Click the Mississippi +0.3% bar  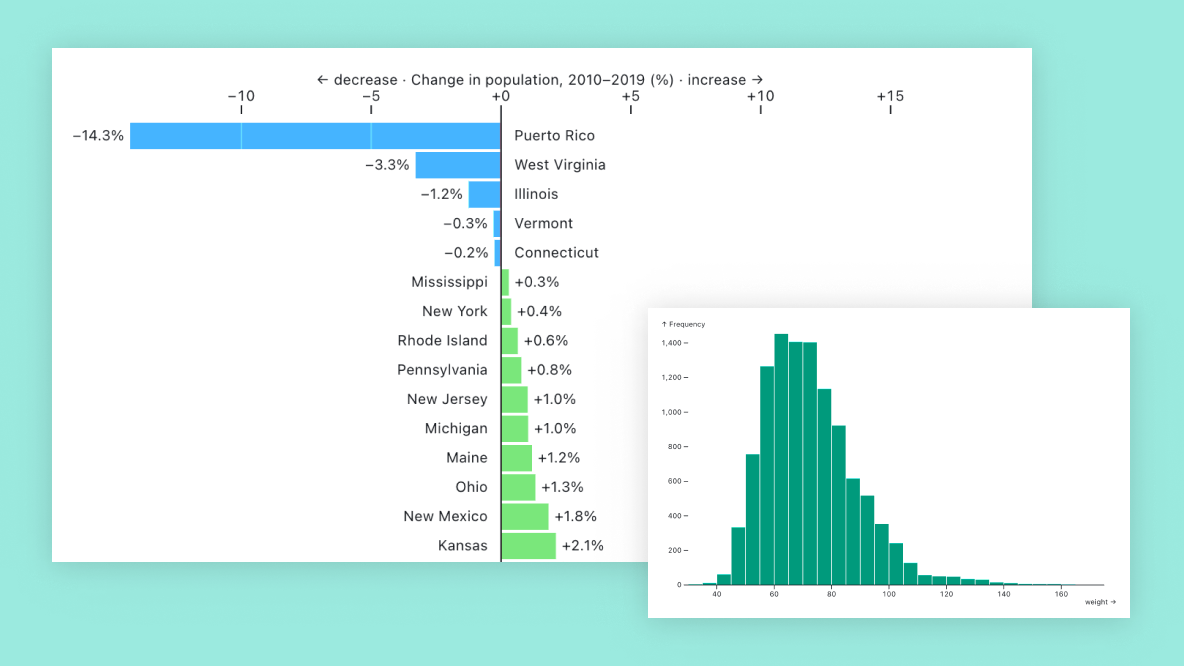point(506,282)
